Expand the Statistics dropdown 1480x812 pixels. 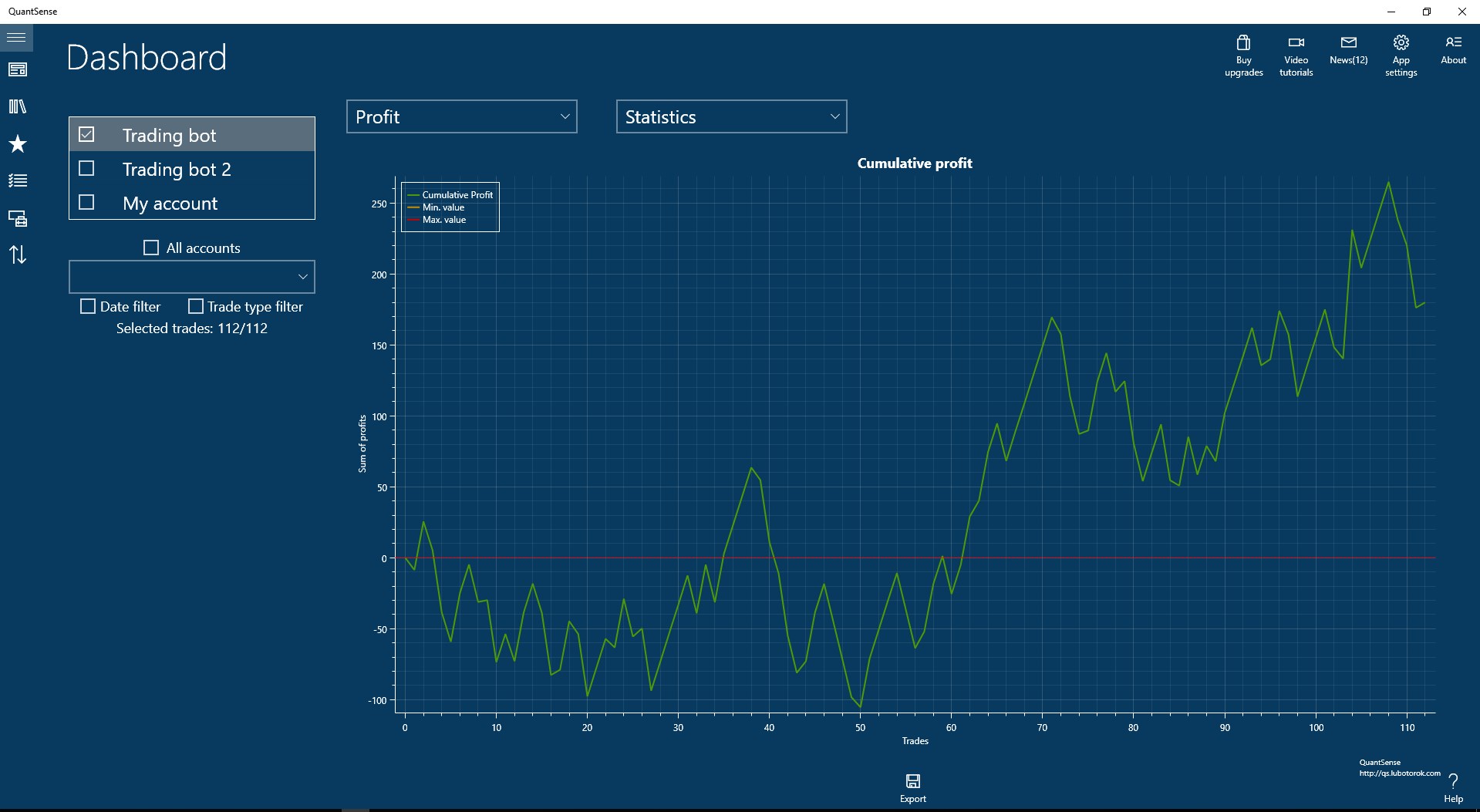point(730,116)
